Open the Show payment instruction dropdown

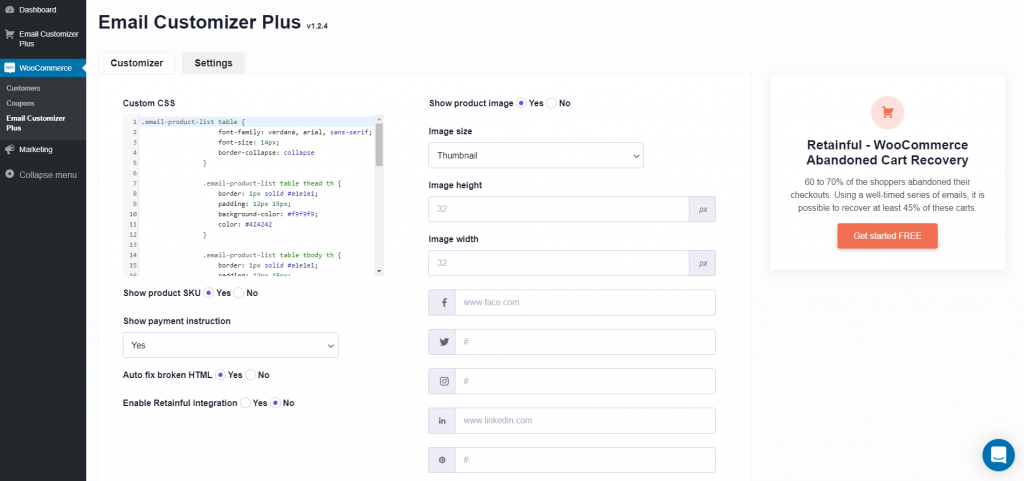(231, 345)
